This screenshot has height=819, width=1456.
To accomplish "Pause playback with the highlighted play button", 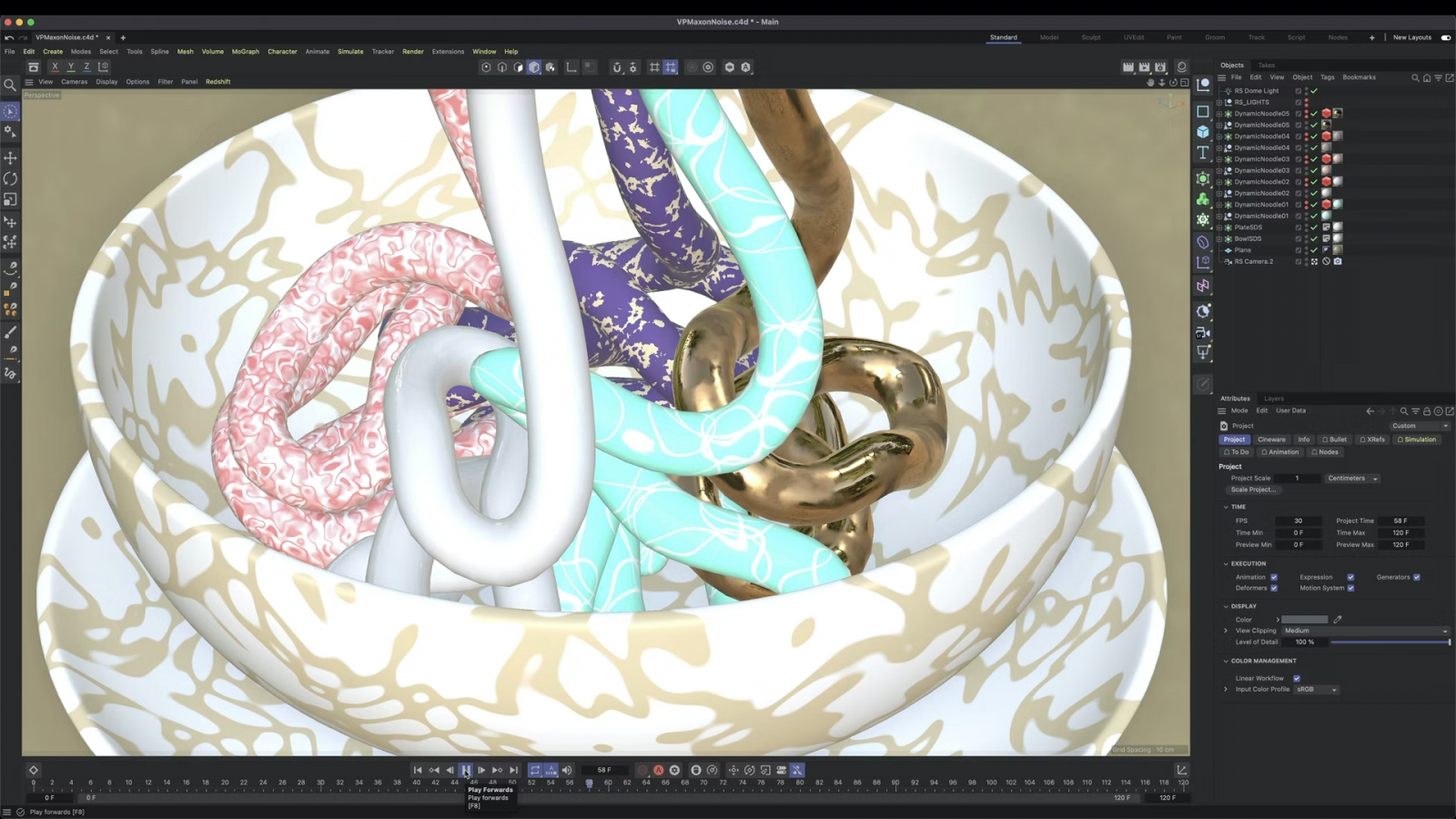I will click(x=466, y=770).
